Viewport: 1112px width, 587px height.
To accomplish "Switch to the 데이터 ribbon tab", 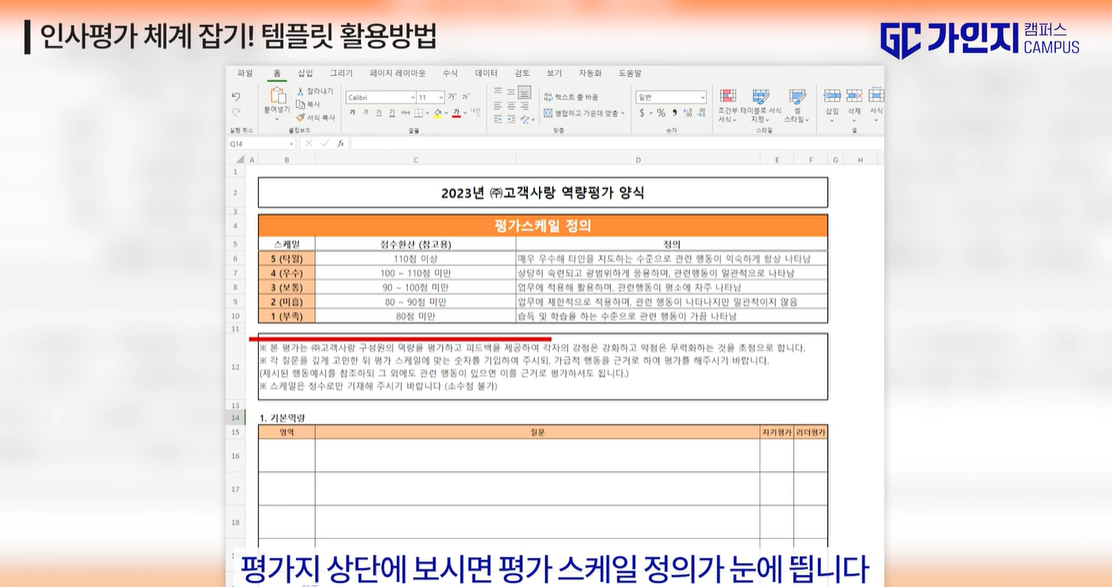I will click(x=486, y=73).
